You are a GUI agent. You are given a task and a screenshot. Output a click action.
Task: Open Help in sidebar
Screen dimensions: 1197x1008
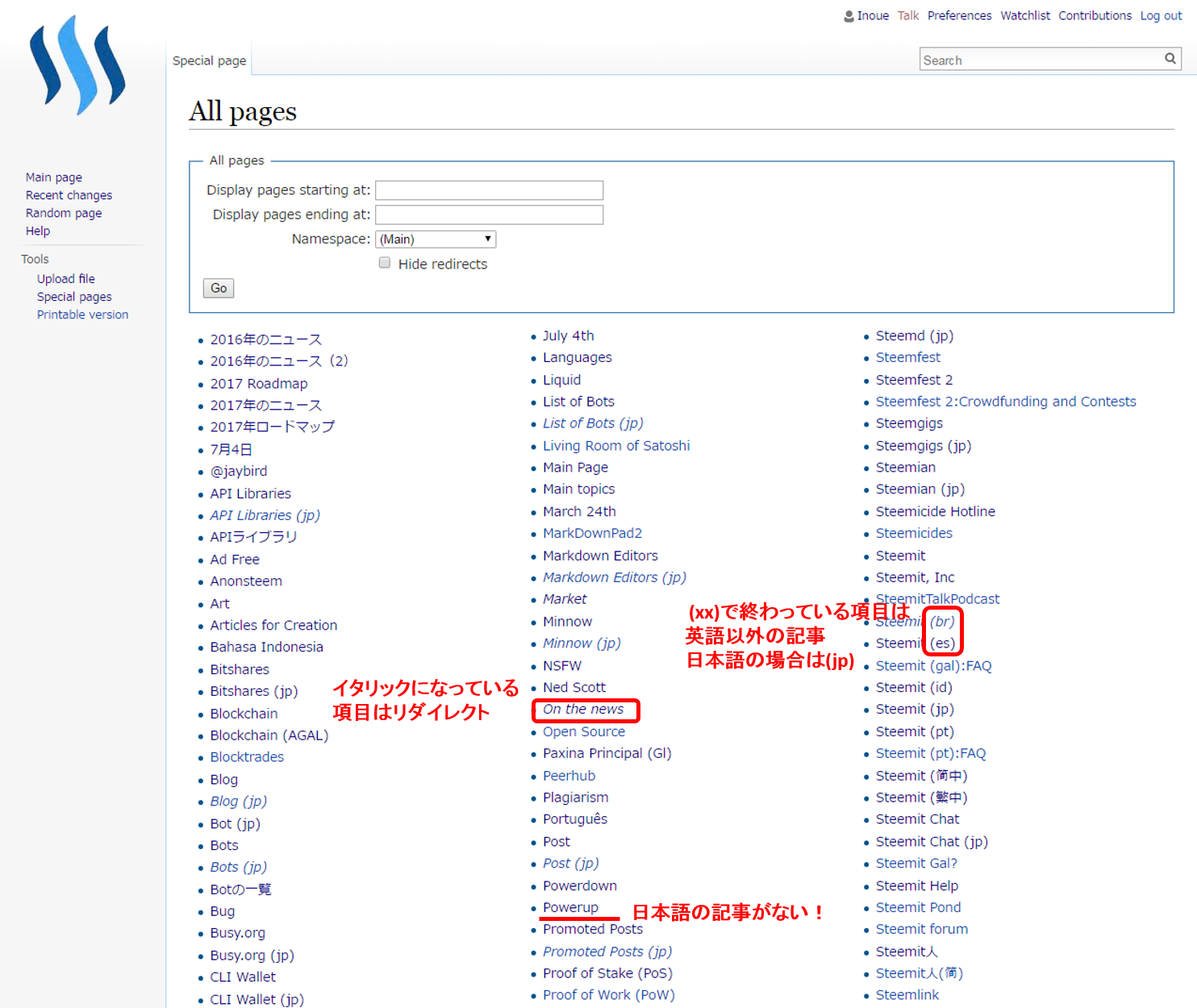(38, 231)
